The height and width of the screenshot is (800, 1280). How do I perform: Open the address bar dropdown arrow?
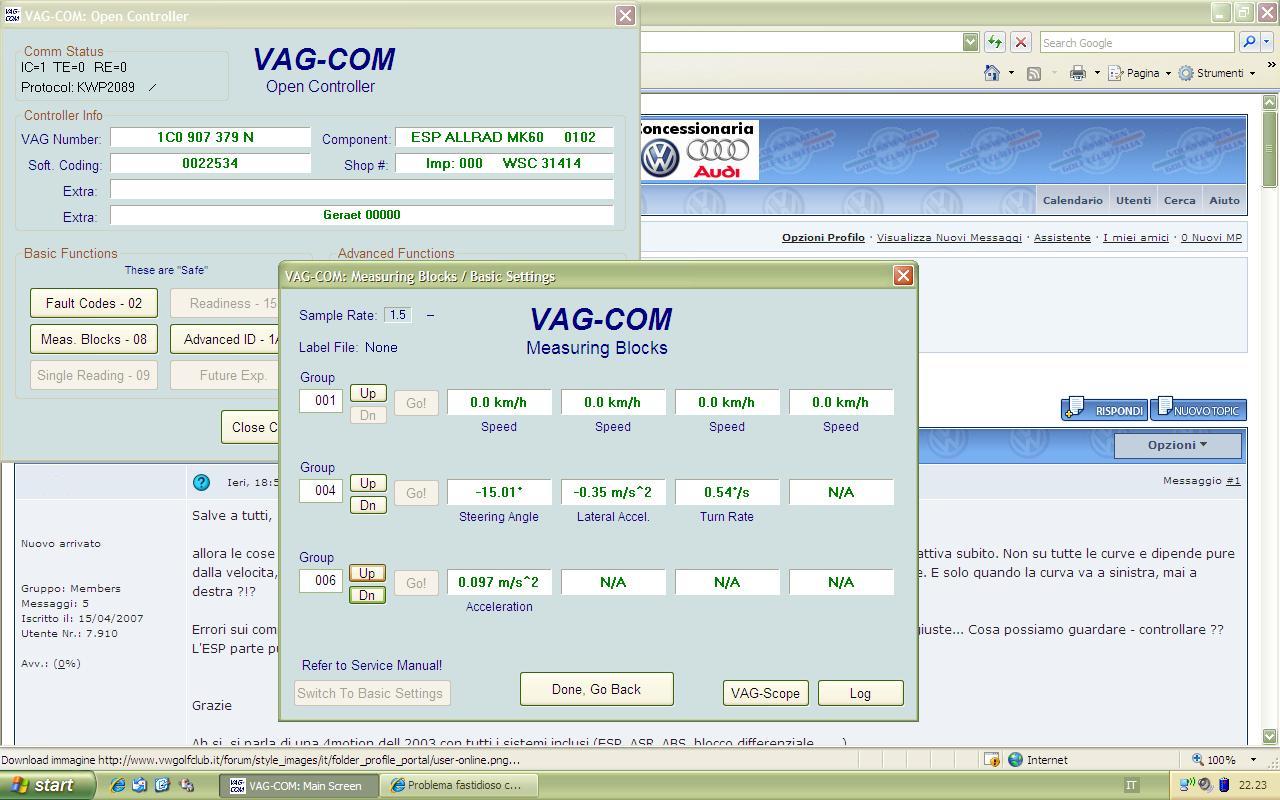(x=970, y=42)
